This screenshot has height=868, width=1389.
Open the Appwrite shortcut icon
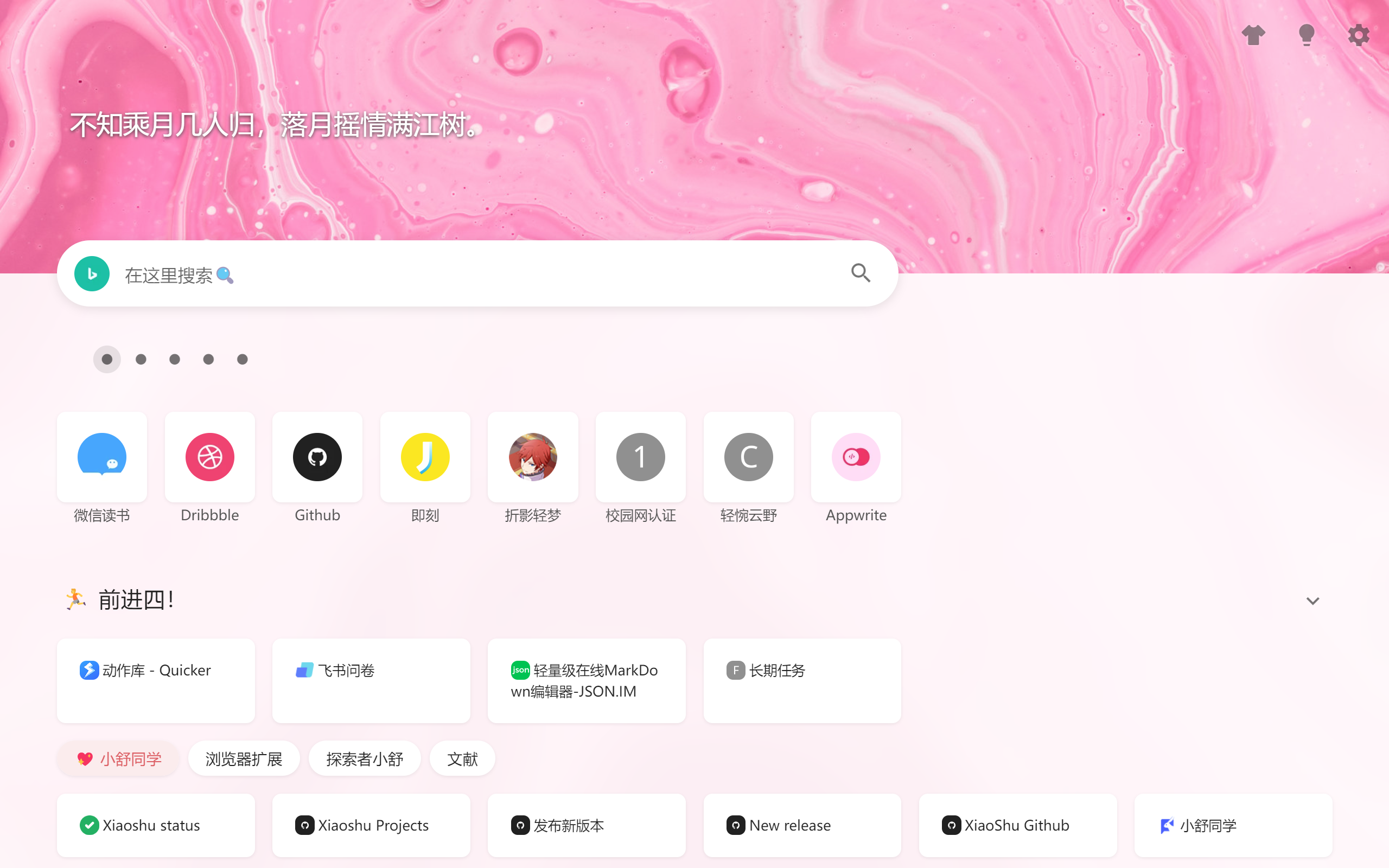[x=856, y=457]
